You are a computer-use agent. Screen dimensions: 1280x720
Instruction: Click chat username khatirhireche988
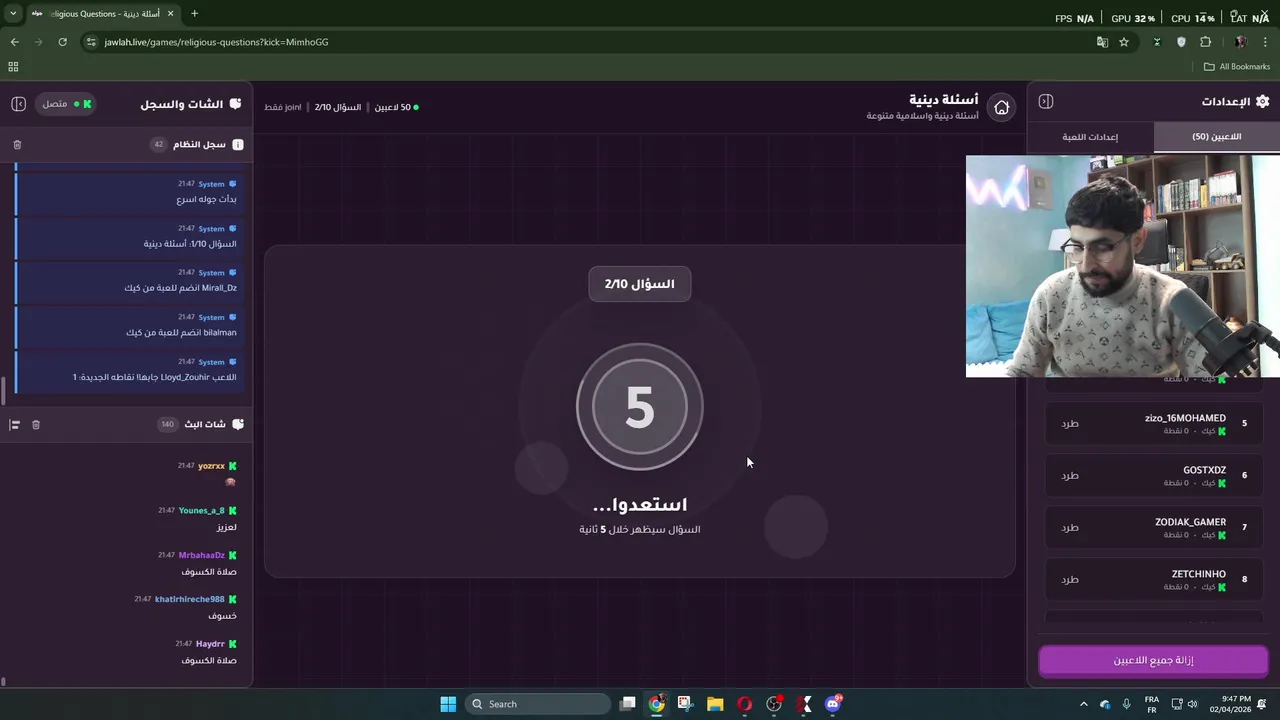pos(190,600)
